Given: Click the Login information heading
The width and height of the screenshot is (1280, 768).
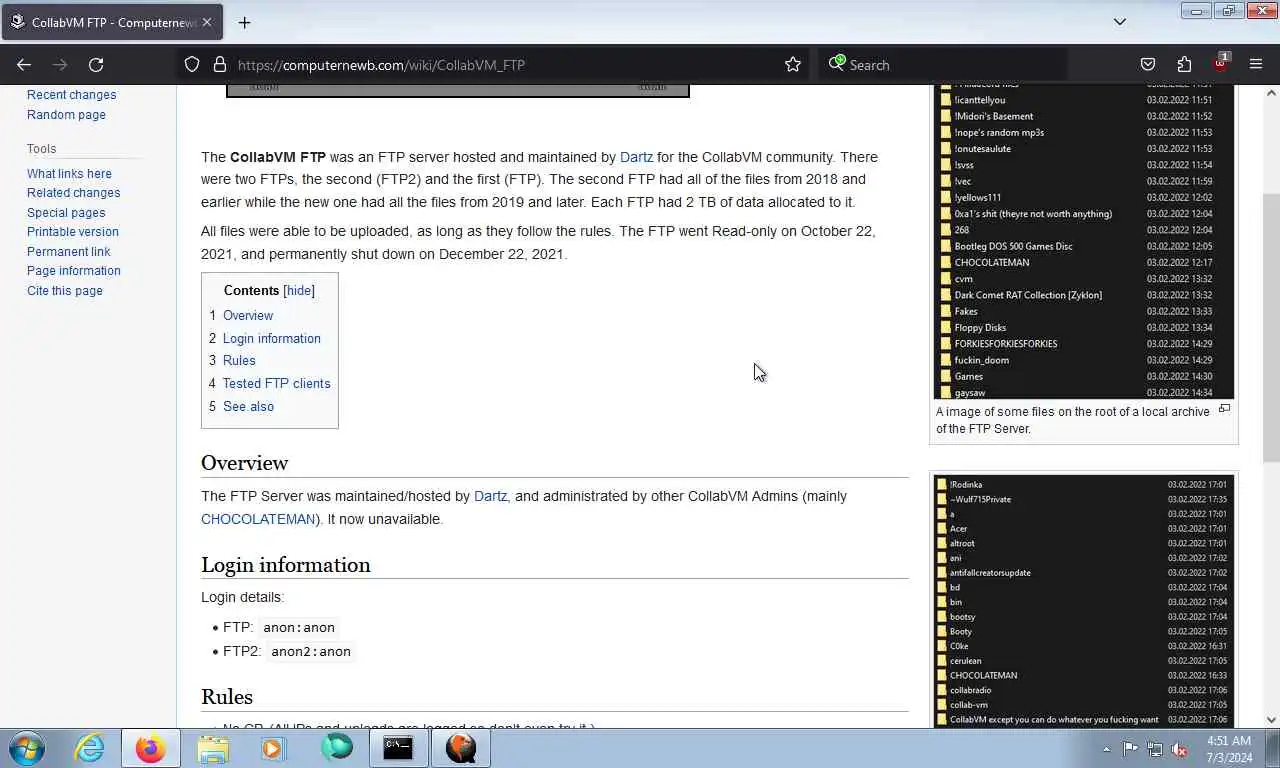Looking at the screenshot, I should pyautogui.click(x=286, y=565).
